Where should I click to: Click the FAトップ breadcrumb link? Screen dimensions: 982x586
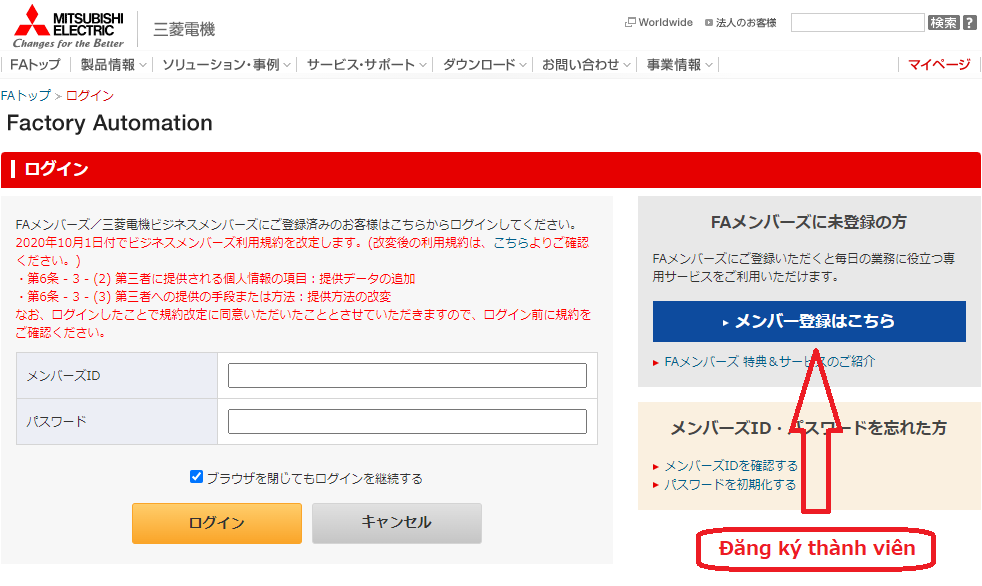coord(25,96)
